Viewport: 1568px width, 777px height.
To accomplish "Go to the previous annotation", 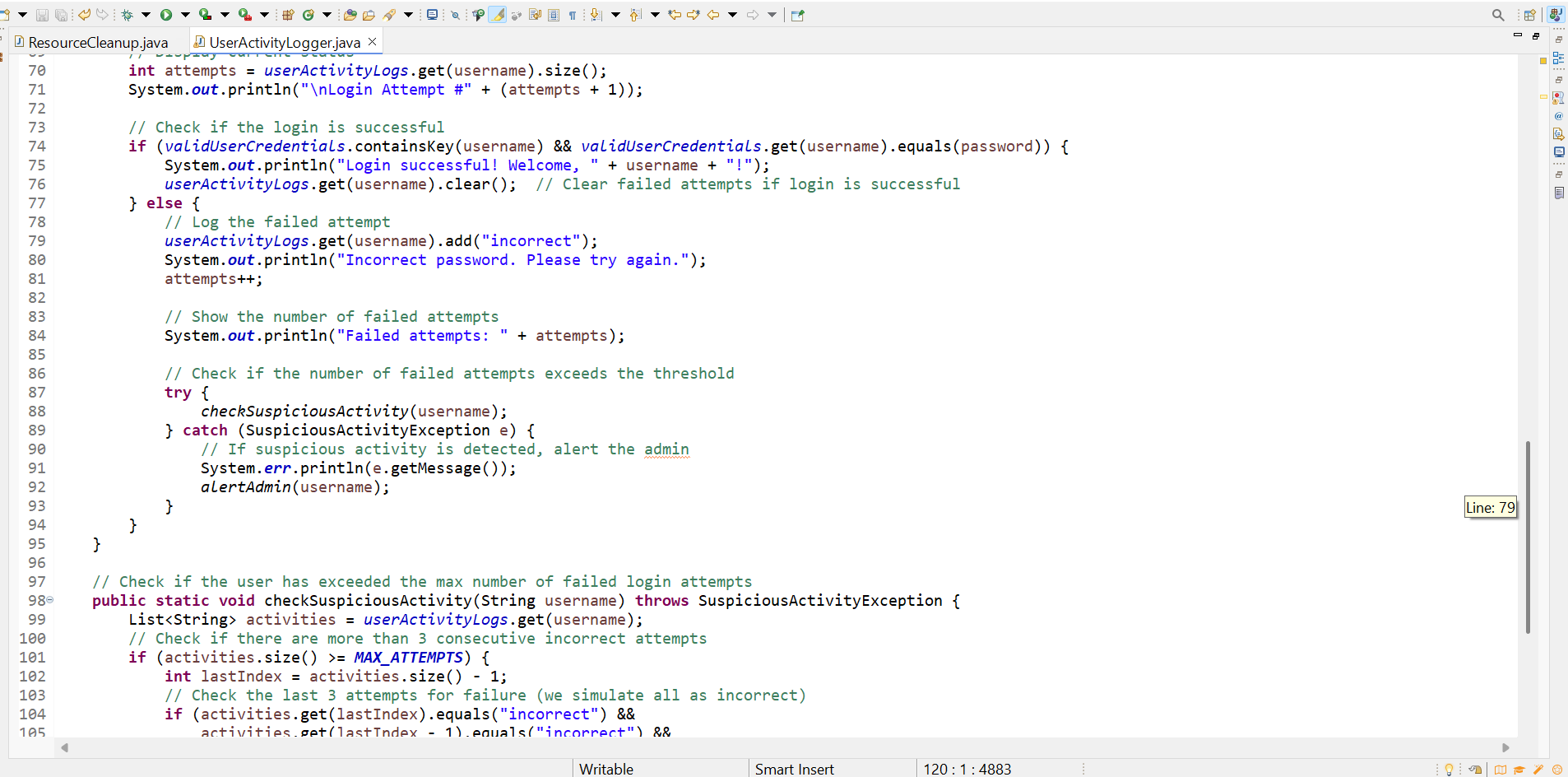I will pyautogui.click(x=635, y=15).
